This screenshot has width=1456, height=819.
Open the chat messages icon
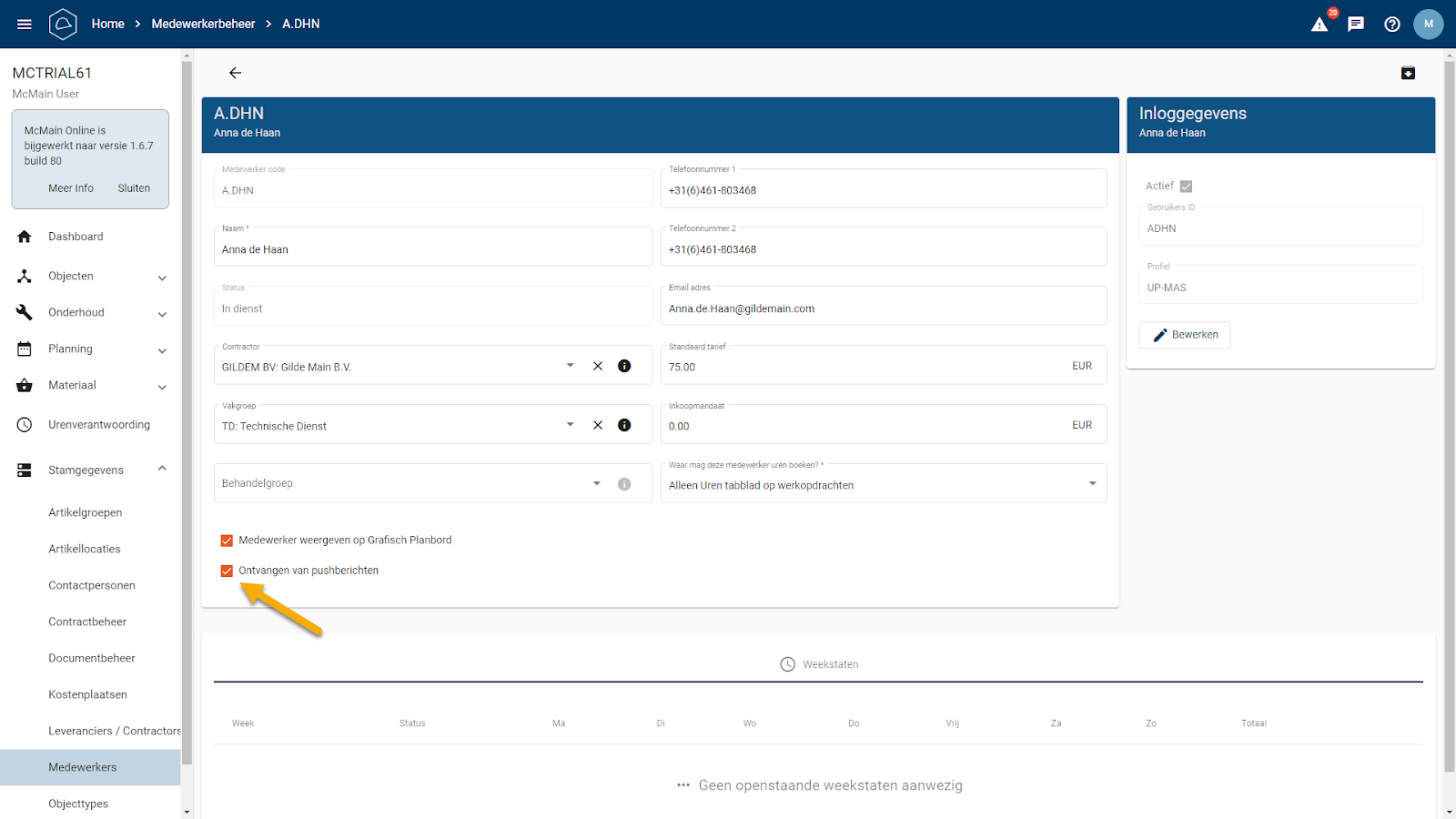pyautogui.click(x=1356, y=25)
